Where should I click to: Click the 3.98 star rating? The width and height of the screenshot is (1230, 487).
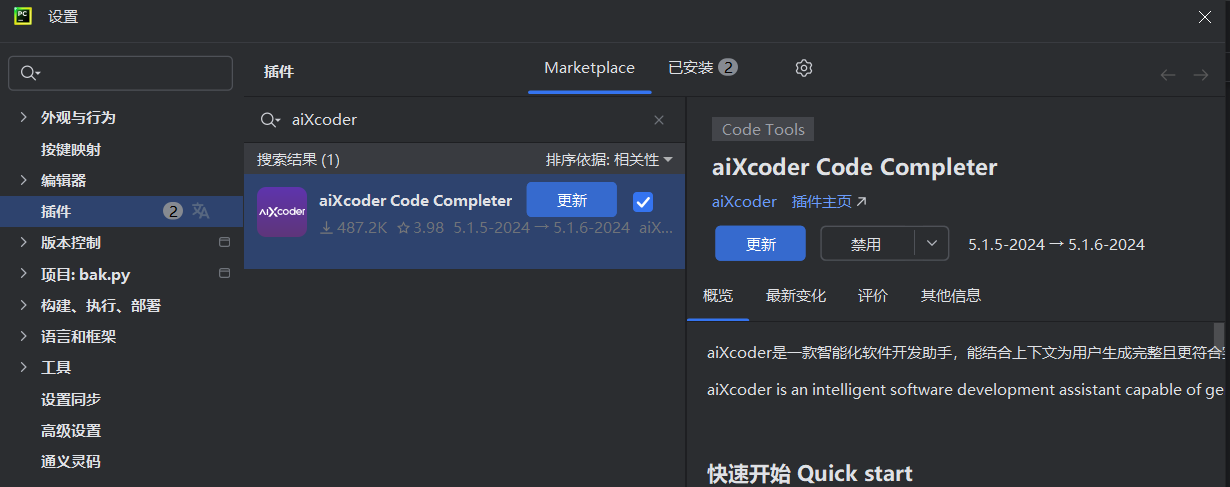(x=420, y=228)
